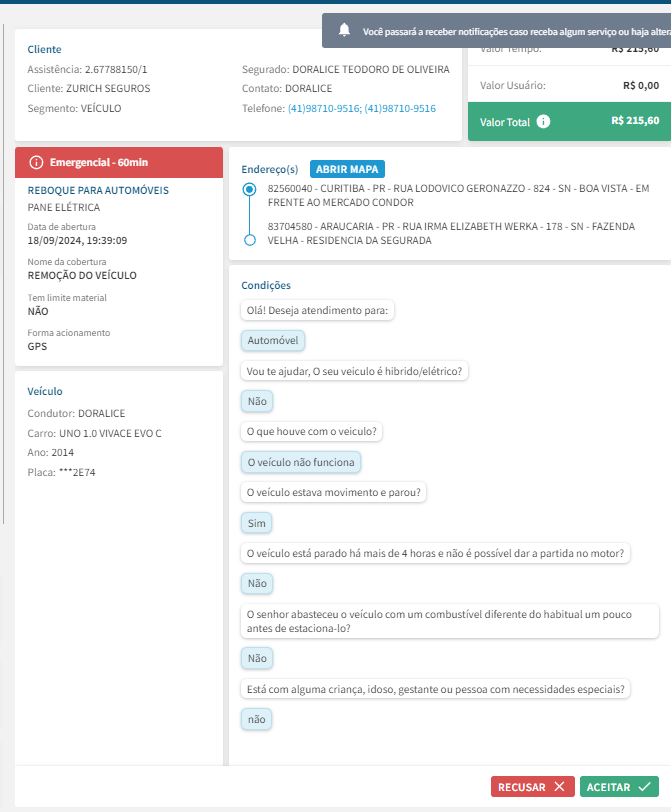Click the 'Não' answer under the híbrido/elétrico question
Image resolution: width=671 pixels, height=812 pixels.
258,402
